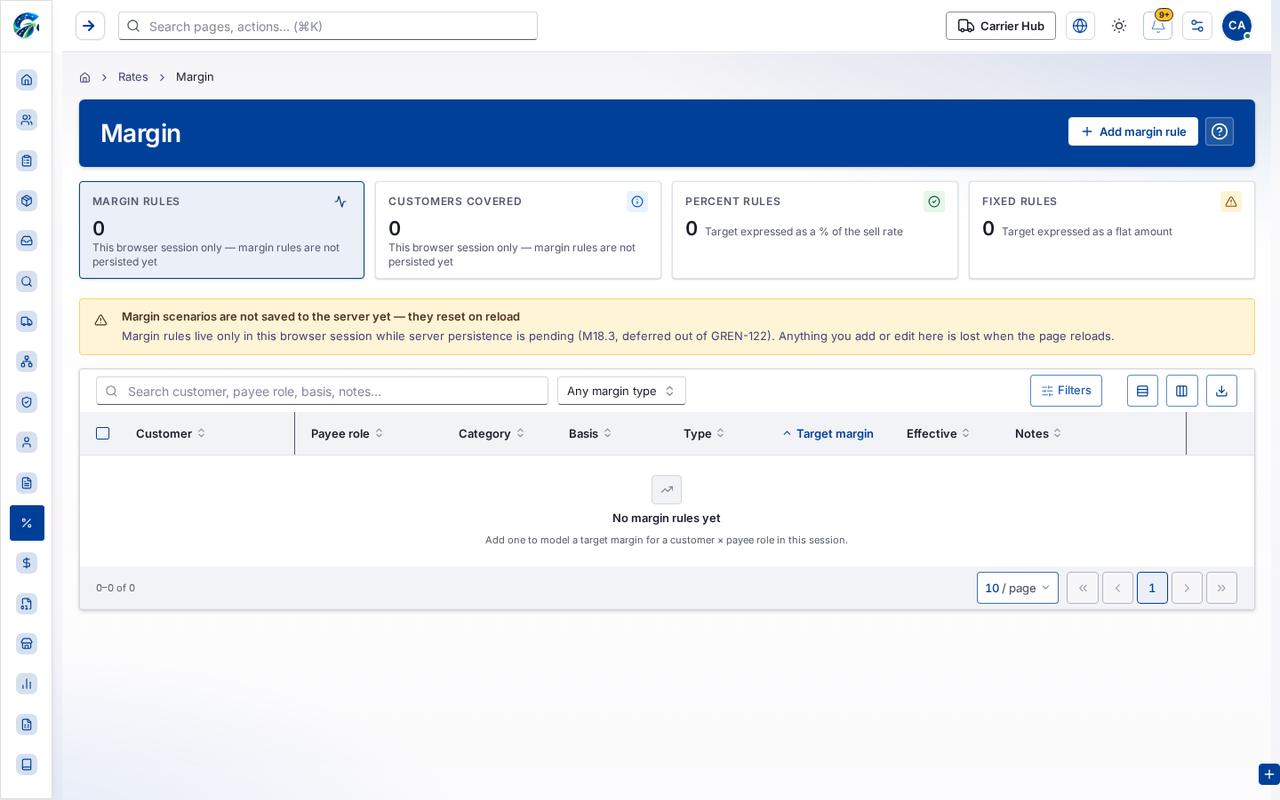Click the Rates breadcrumb
Image resolution: width=1280 pixels, height=800 pixels.
tap(133, 77)
